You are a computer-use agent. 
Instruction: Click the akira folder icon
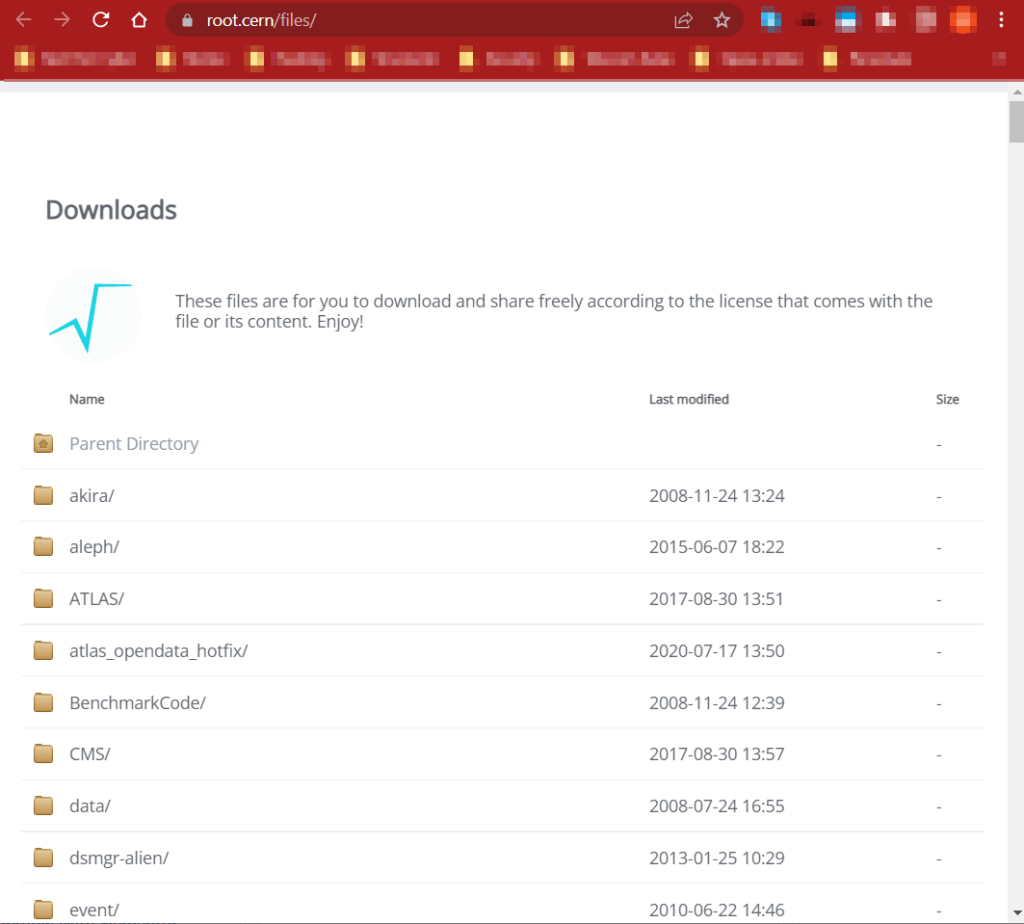(x=43, y=495)
